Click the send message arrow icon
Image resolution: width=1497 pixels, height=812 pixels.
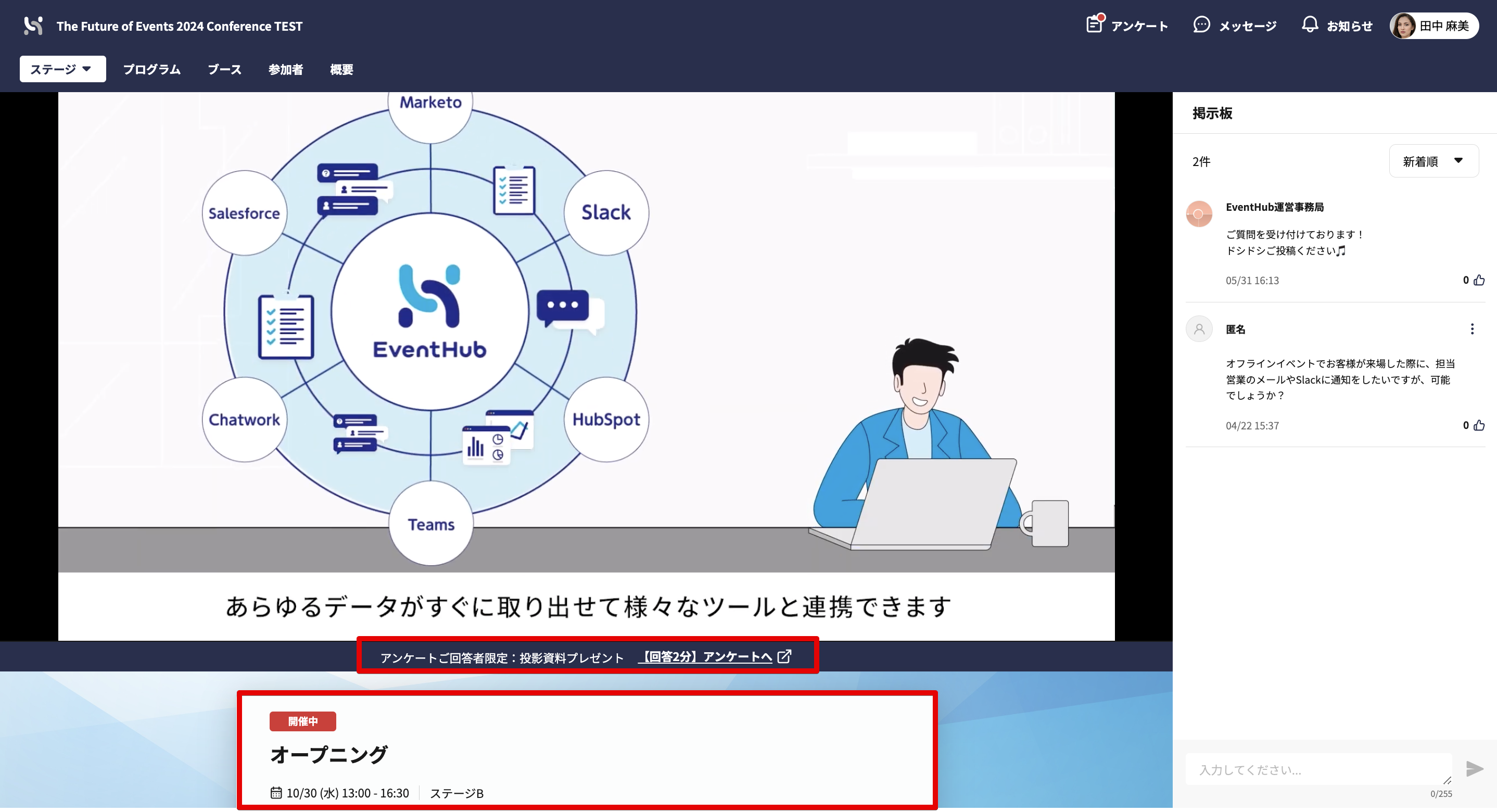tap(1474, 768)
